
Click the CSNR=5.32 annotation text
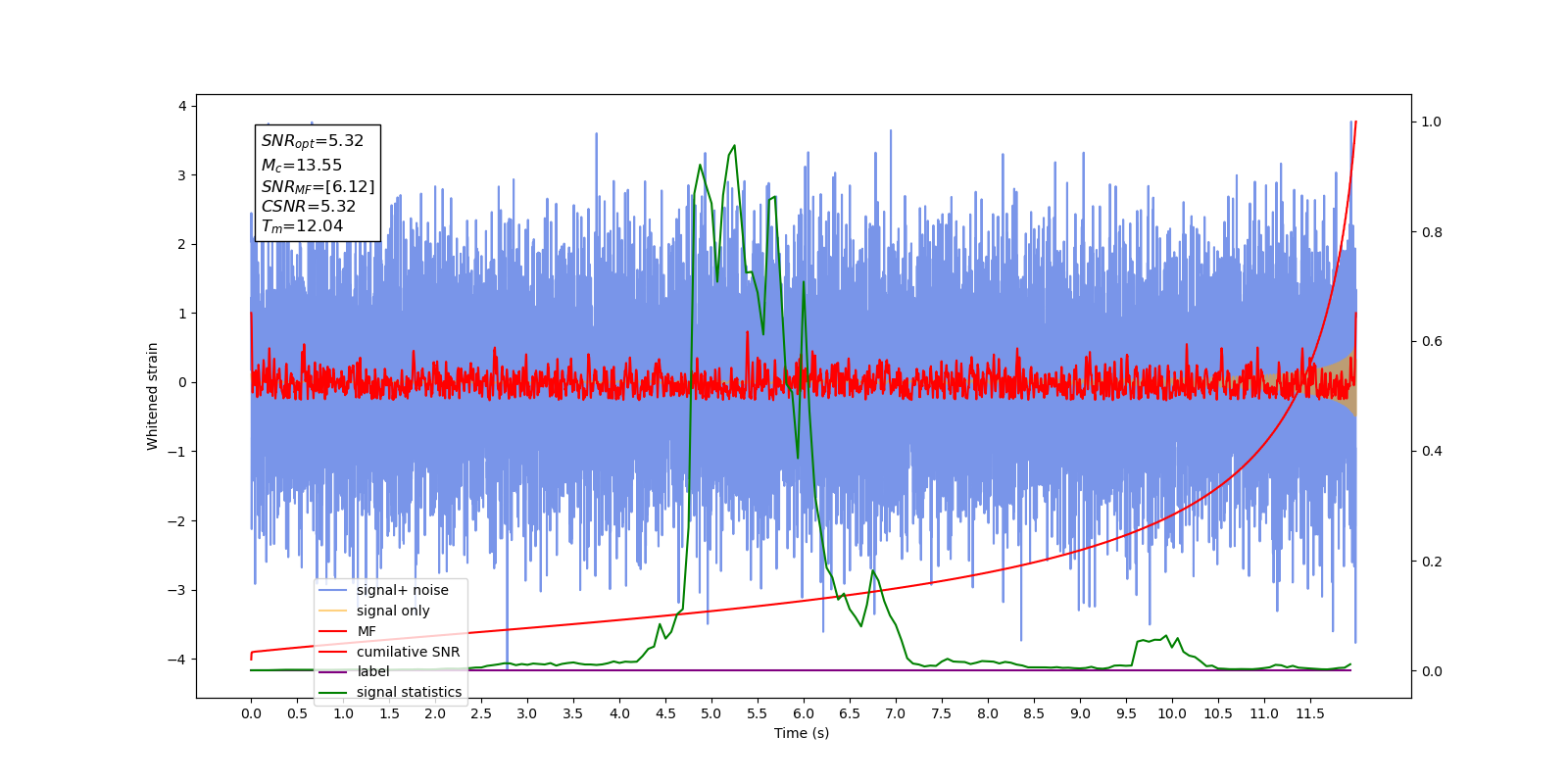(x=309, y=206)
